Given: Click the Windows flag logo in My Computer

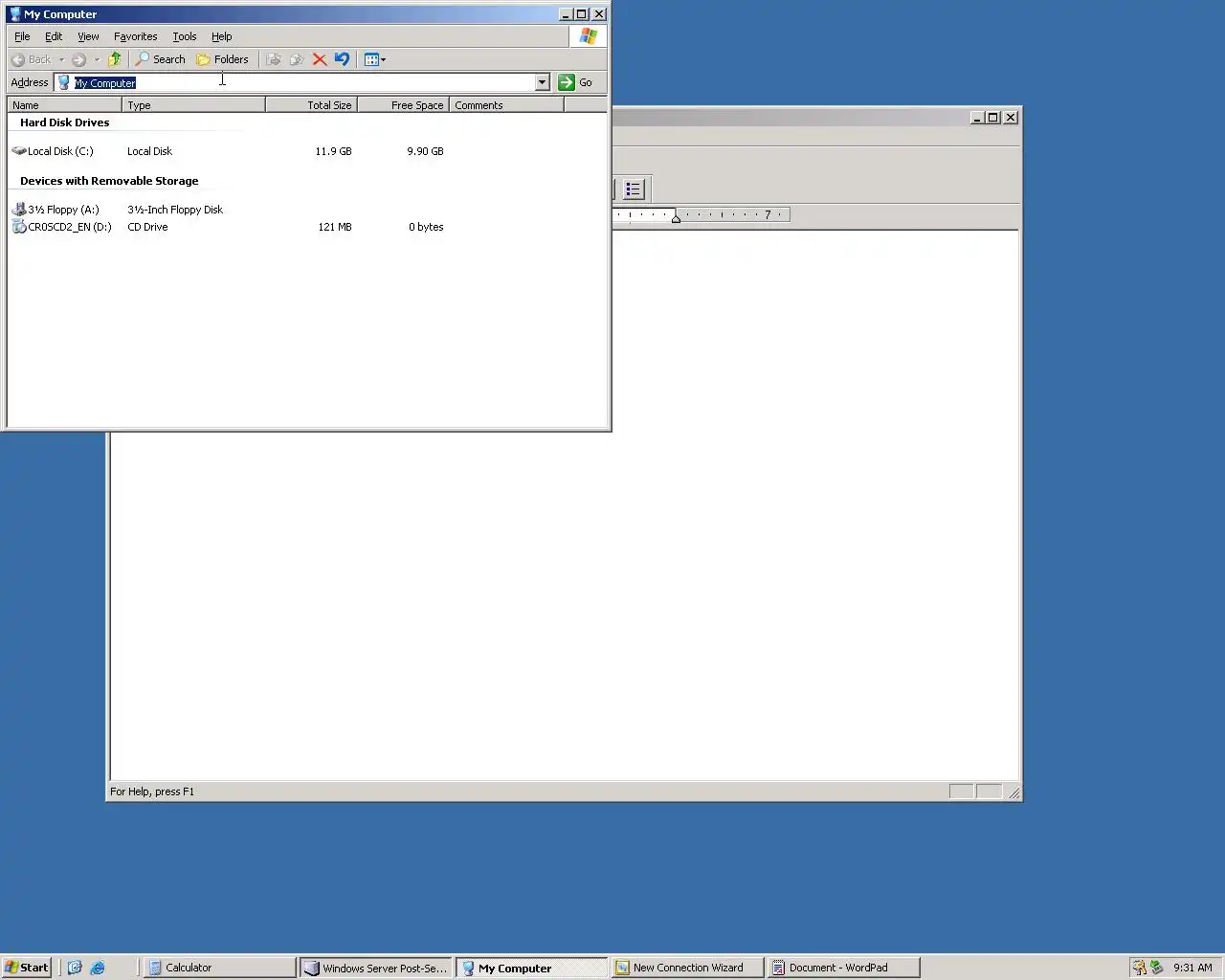Looking at the screenshot, I should click(x=588, y=36).
